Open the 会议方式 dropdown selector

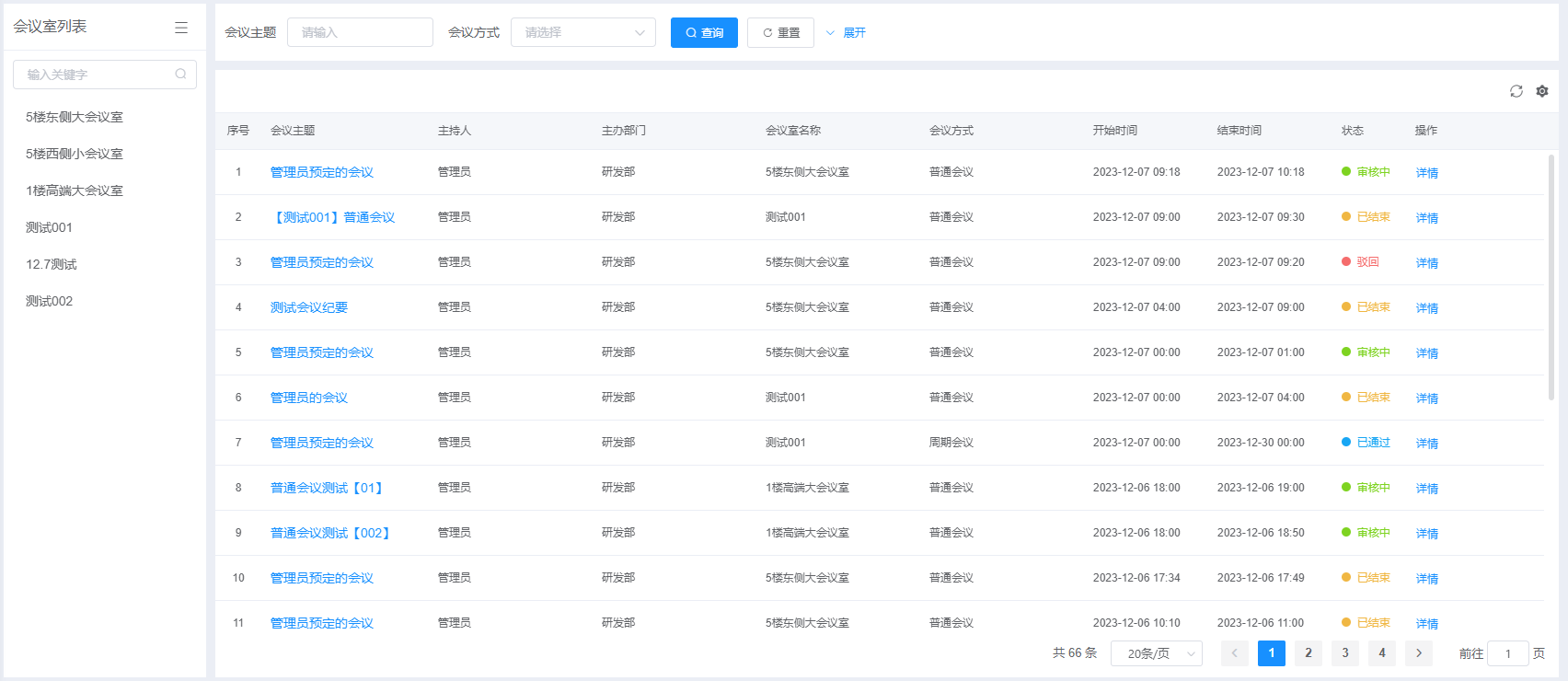coord(582,32)
